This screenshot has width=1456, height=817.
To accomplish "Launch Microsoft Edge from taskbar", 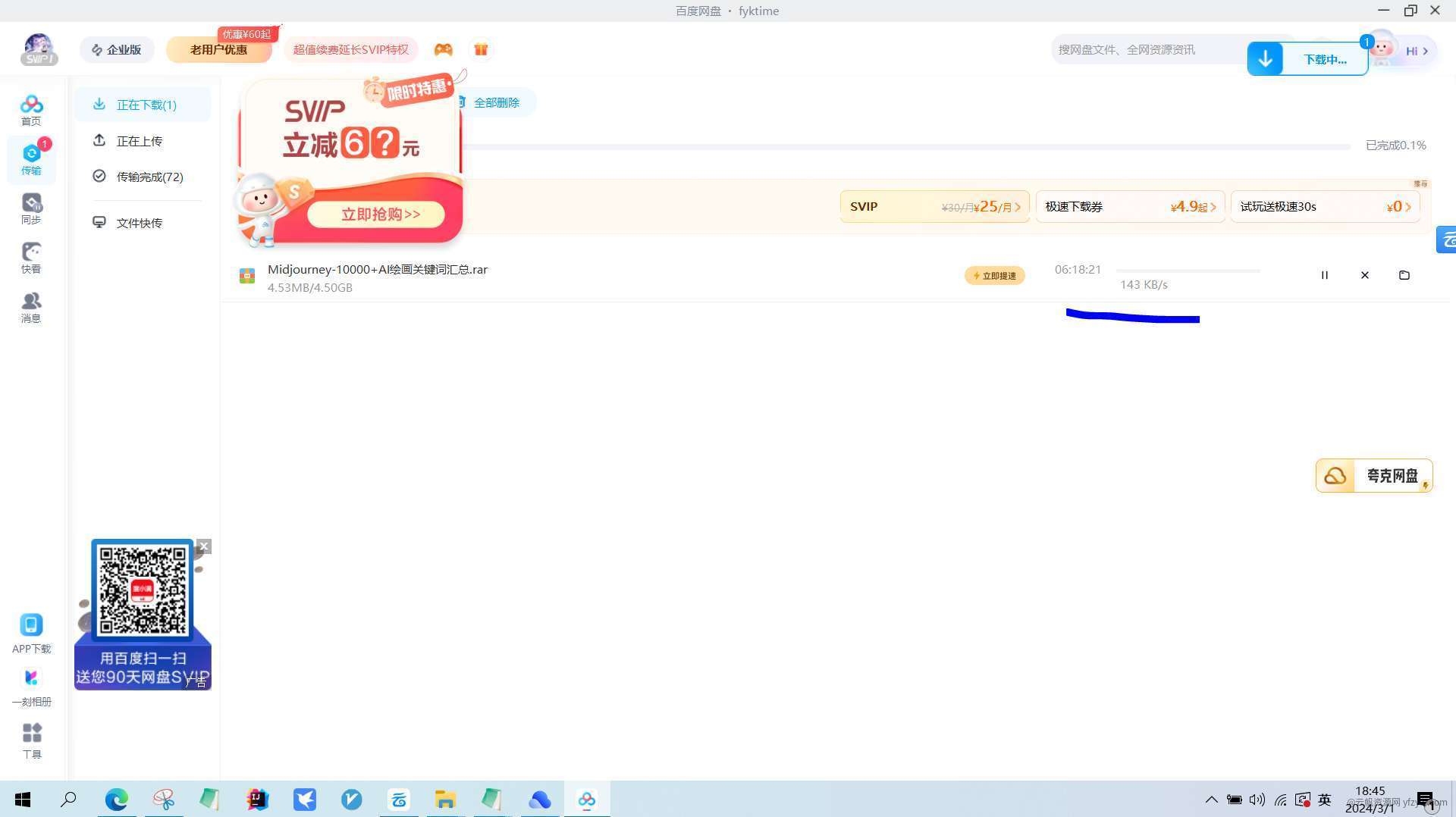I will [116, 799].
